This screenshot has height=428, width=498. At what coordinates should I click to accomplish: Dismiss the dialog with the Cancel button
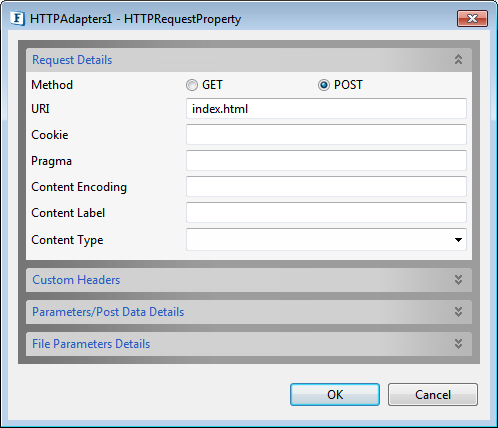pyautogui.click(x=433, y=395)
